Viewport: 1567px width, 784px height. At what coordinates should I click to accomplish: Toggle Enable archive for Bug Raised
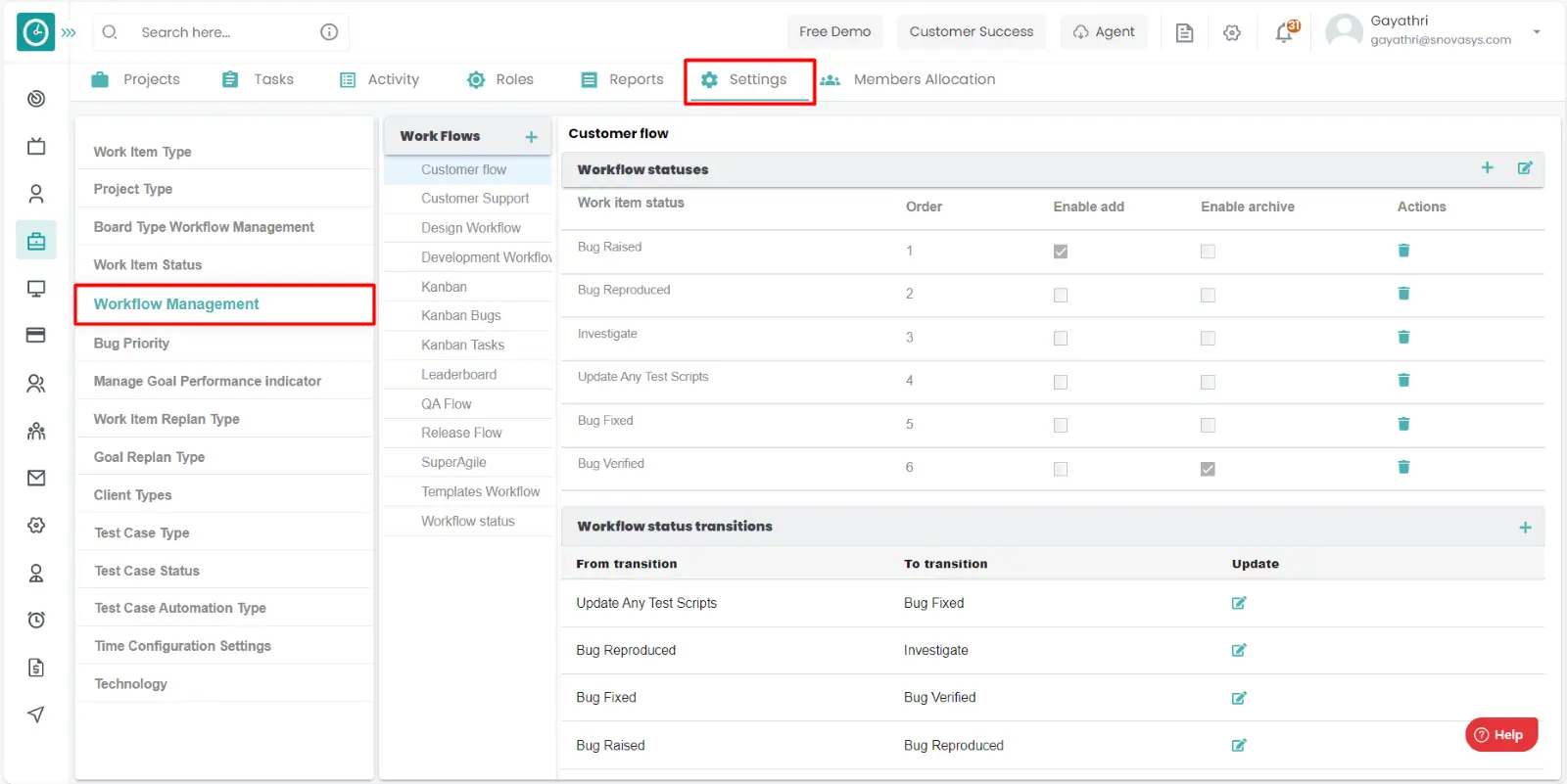[1208, 252]
